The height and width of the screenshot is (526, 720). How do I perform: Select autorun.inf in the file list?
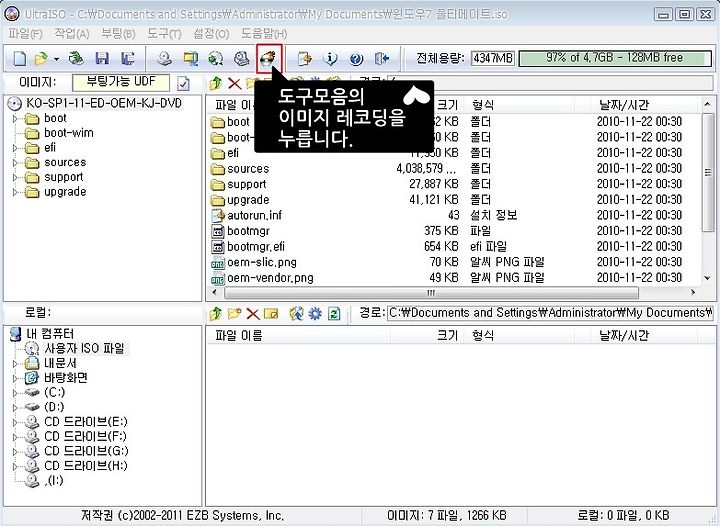tap(254, 216)
